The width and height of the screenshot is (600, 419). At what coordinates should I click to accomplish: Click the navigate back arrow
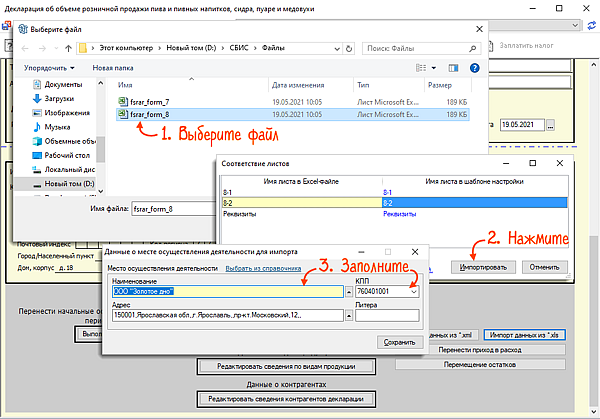point(22,47)
